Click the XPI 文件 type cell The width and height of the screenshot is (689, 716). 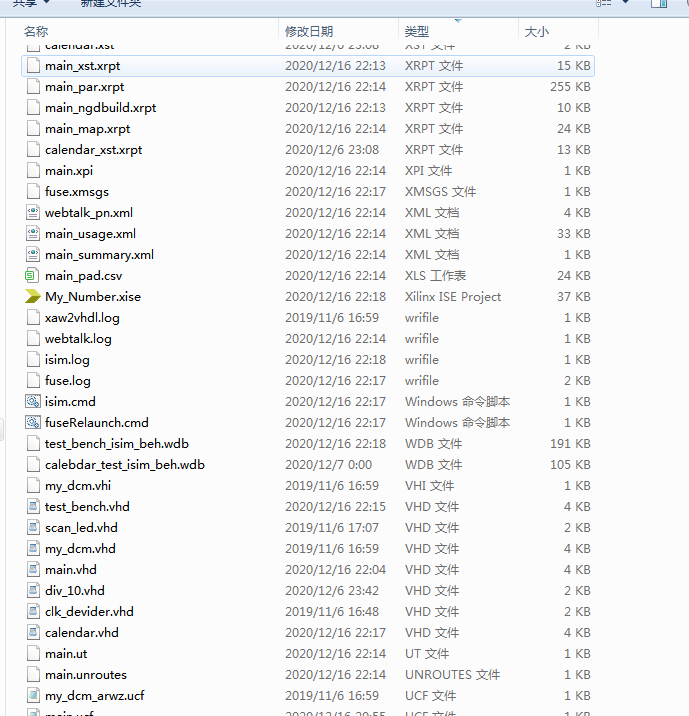click(x=428, y=171)
